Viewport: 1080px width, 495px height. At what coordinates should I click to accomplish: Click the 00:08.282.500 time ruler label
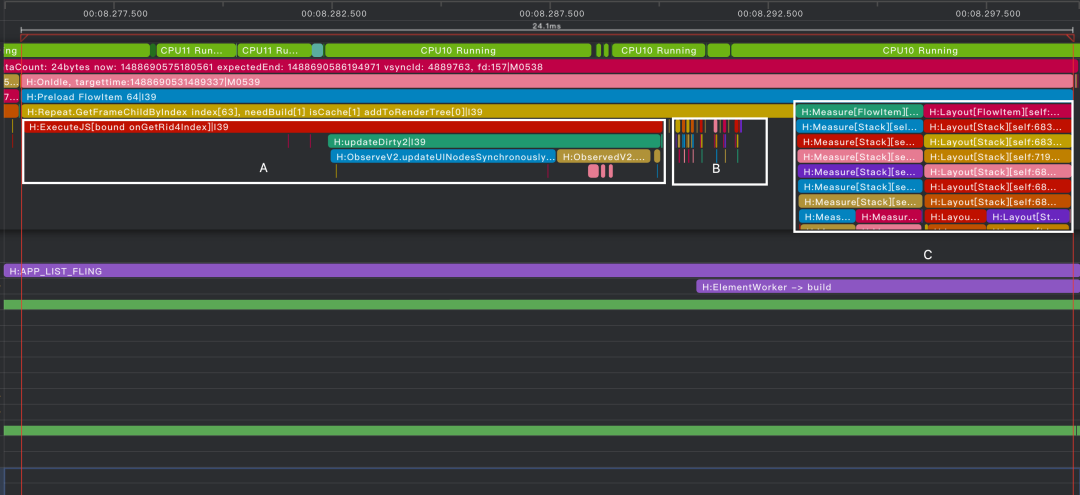(x=333, y=13)
